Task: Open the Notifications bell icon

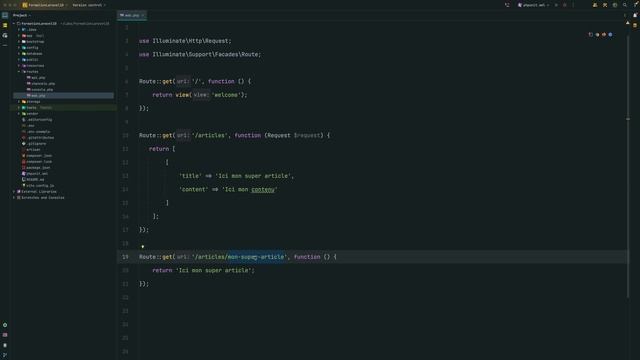Action: coord(635,15)
